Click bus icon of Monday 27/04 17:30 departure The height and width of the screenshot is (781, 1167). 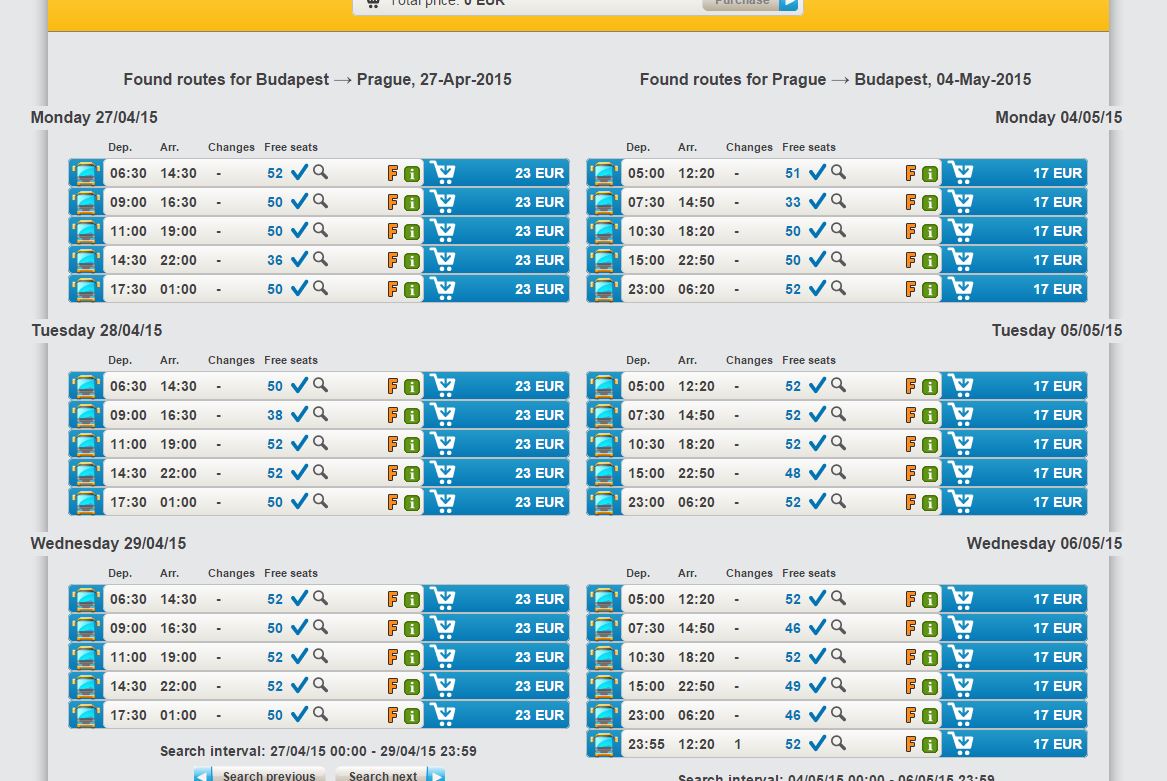pos(86,289)
